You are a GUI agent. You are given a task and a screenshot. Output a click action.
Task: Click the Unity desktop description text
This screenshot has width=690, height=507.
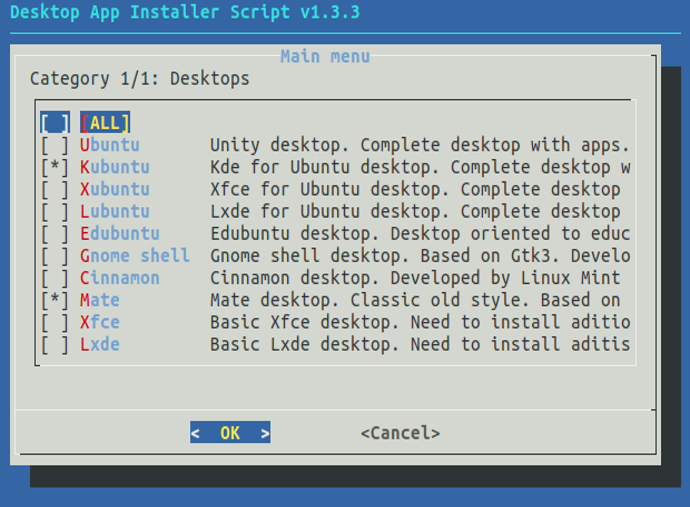pyautogui.click(x=420, y=145)
